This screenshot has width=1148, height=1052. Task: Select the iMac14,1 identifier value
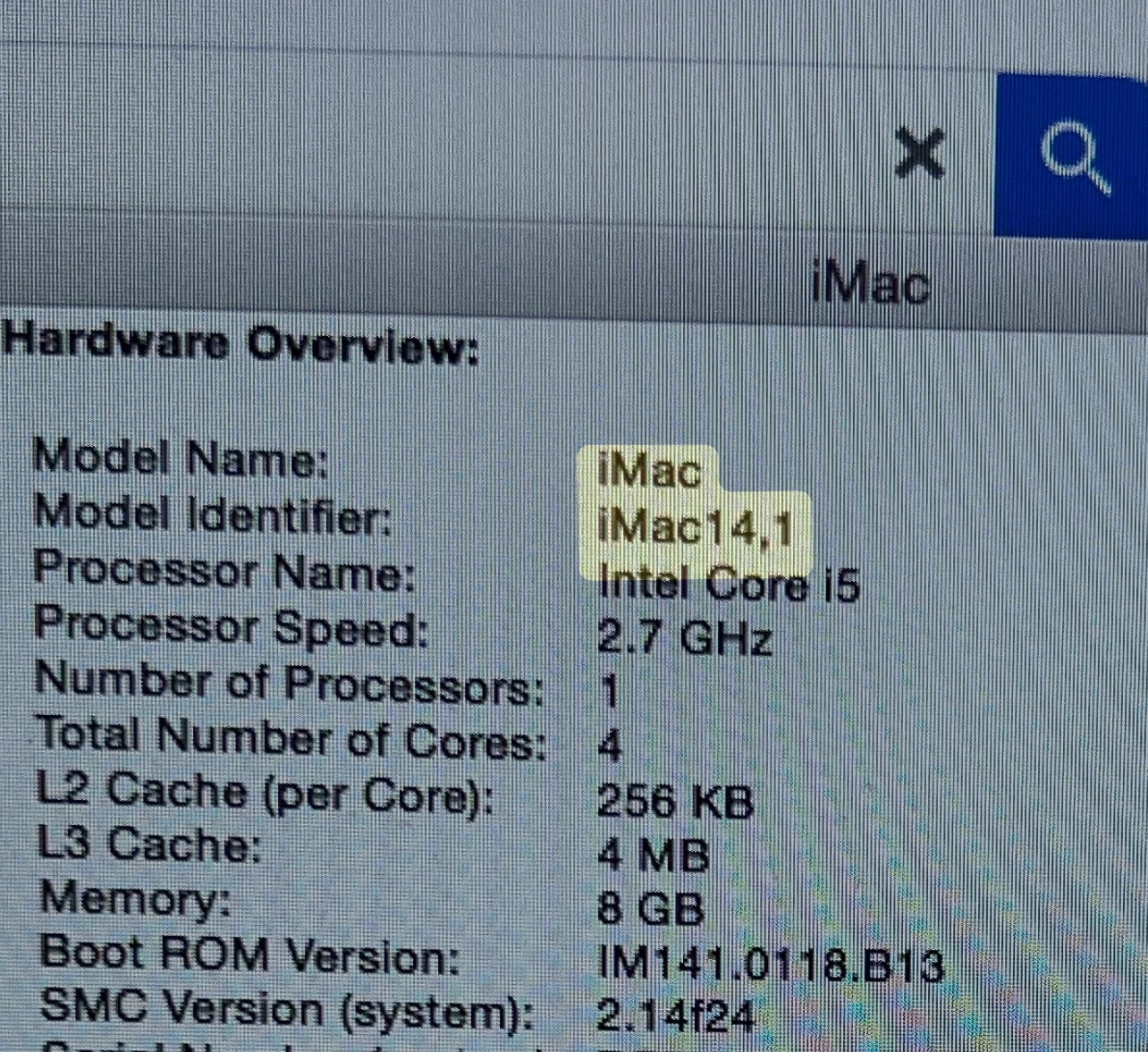pos(696,527)
